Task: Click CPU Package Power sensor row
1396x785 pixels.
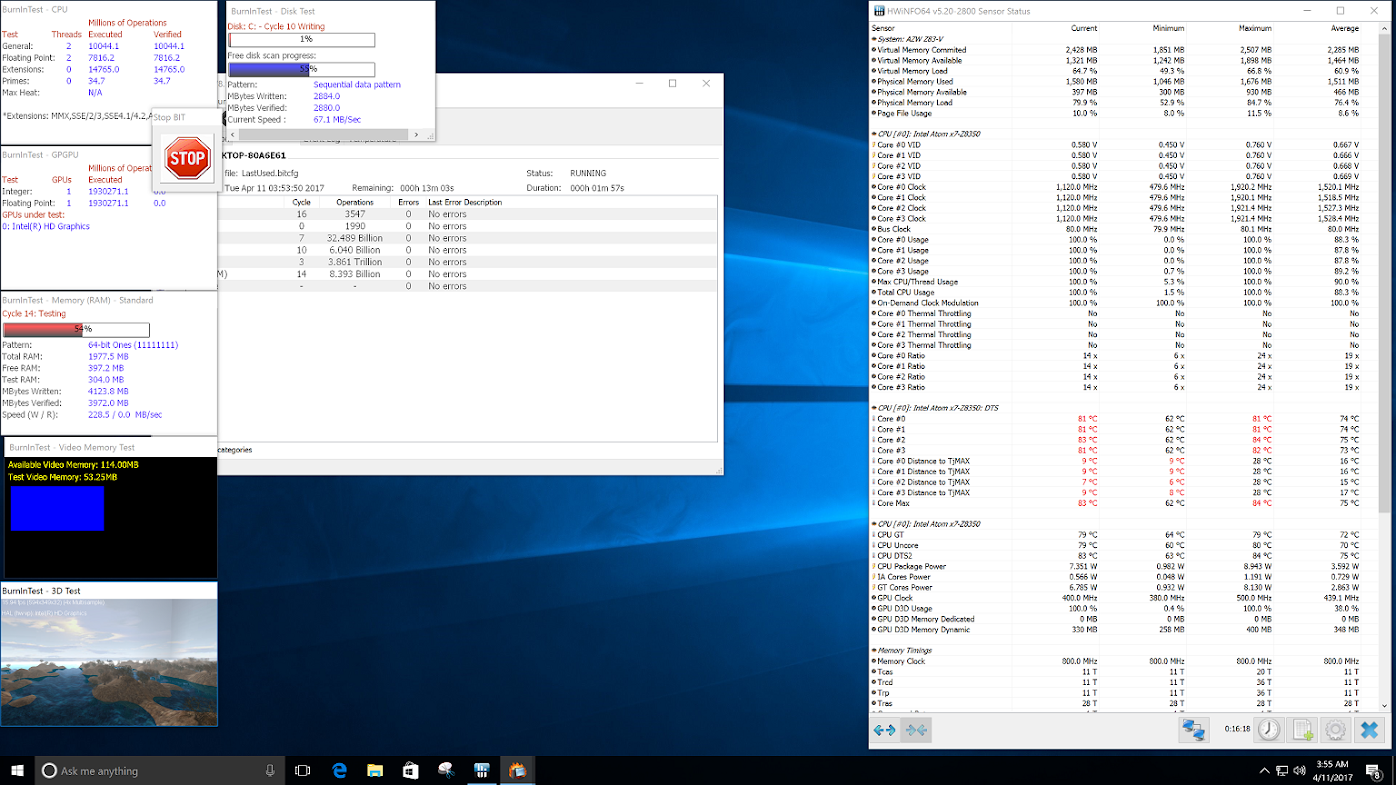Action: (x=1115, y=566)
